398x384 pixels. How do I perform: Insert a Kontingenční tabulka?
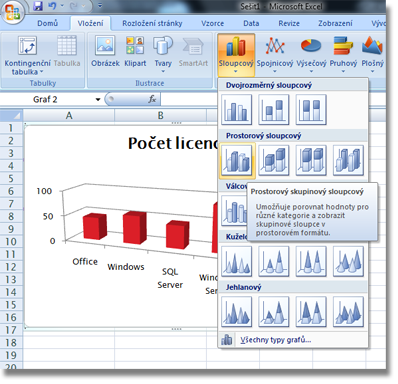pyautogui.click(x=27, y=55)
